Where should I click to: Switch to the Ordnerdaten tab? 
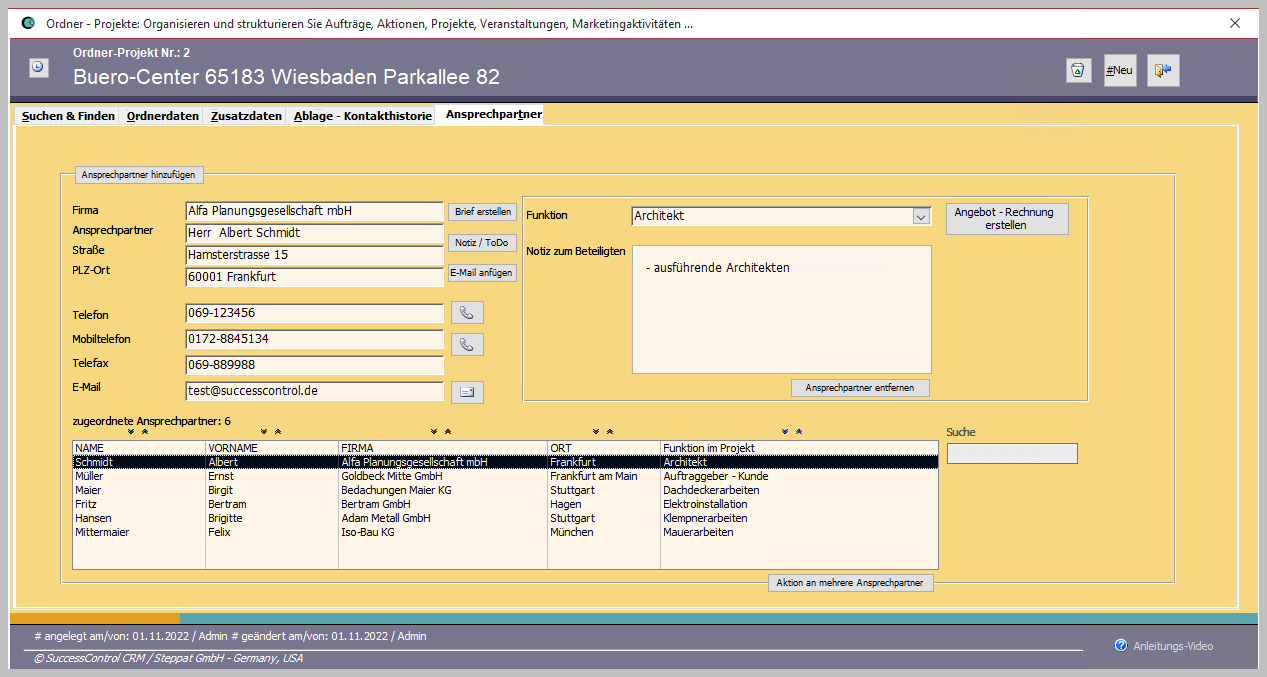point(163,116)
